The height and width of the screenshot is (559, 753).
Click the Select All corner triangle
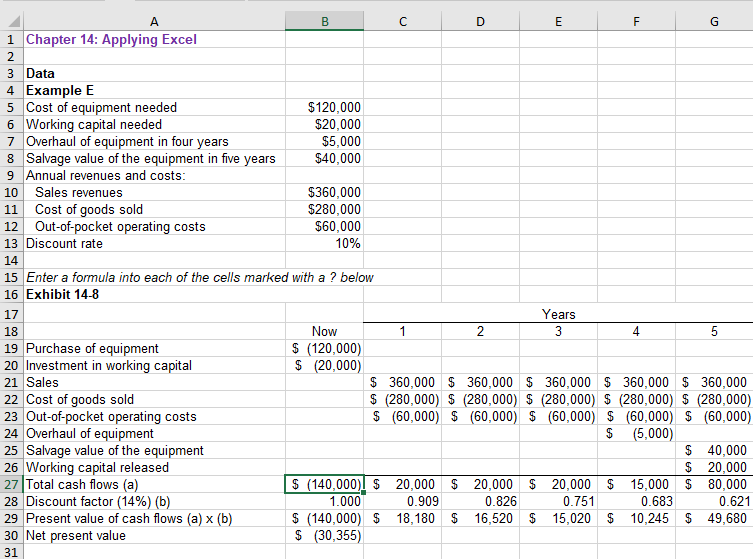12,22
